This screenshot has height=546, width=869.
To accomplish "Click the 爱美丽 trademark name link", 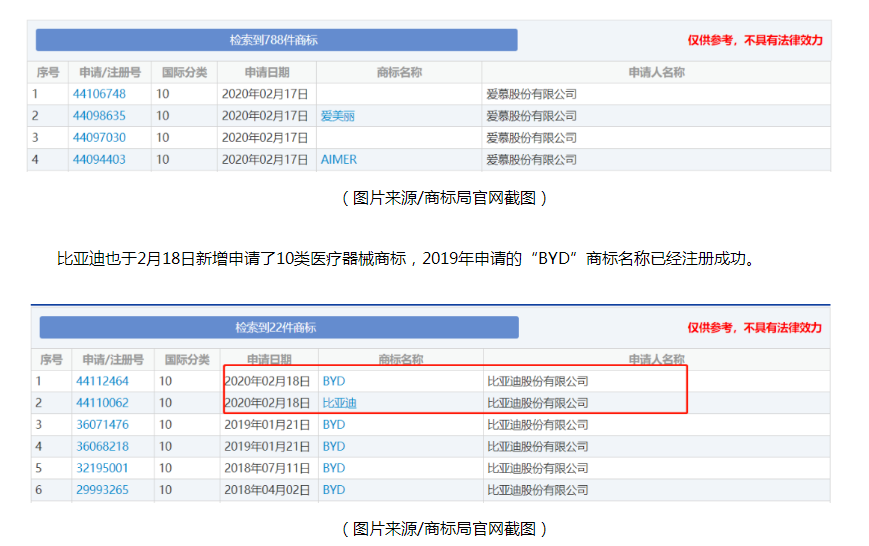I will [x=338, y=116].
